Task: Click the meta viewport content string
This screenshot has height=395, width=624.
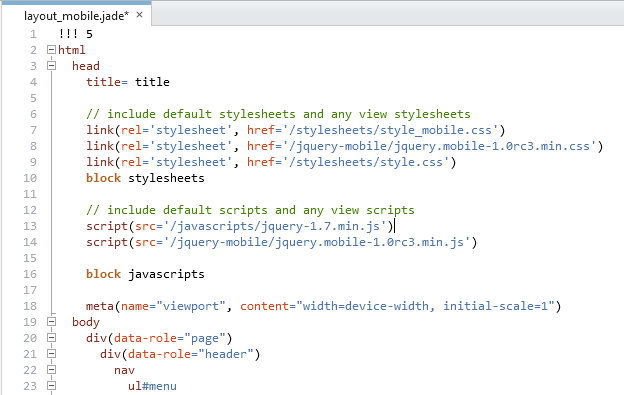Action: point(425,306)
